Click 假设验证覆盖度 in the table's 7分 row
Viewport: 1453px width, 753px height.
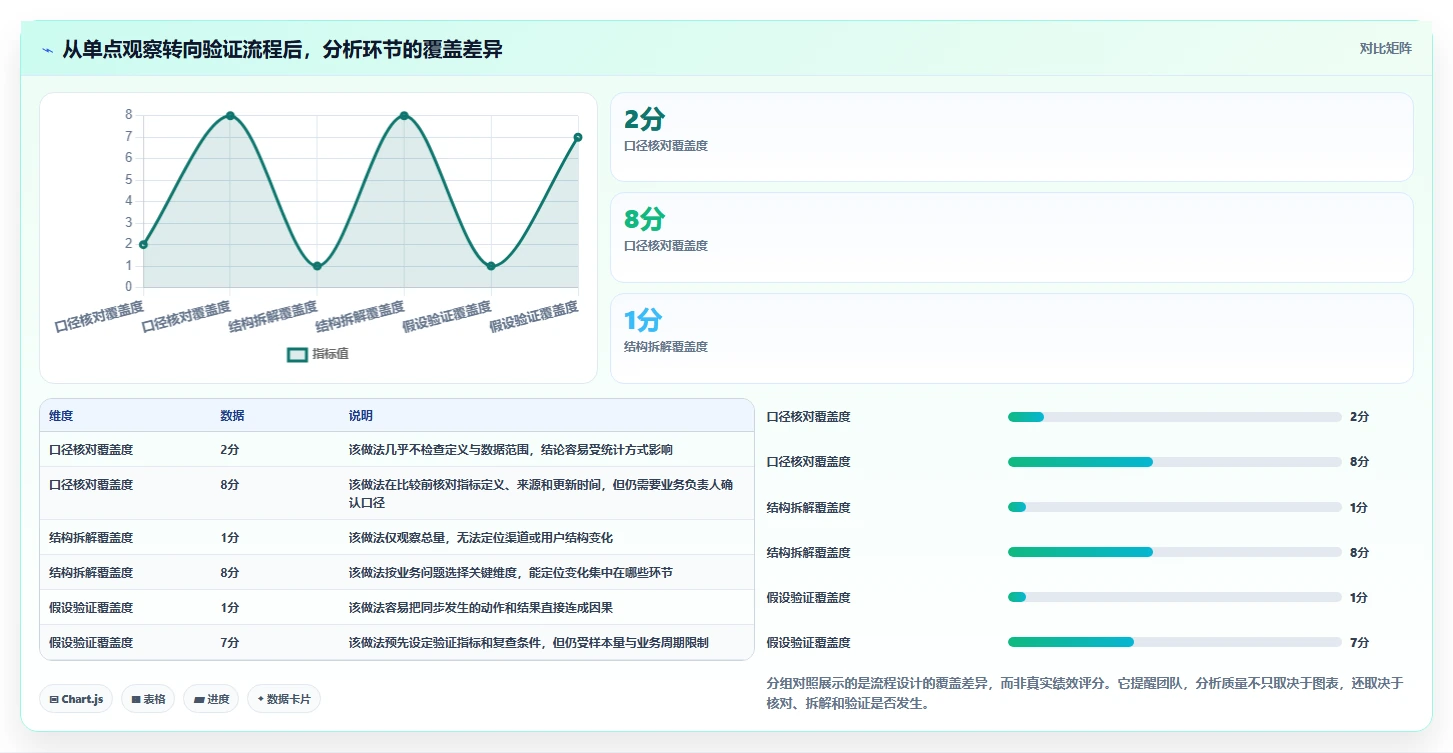click(91, 643)
